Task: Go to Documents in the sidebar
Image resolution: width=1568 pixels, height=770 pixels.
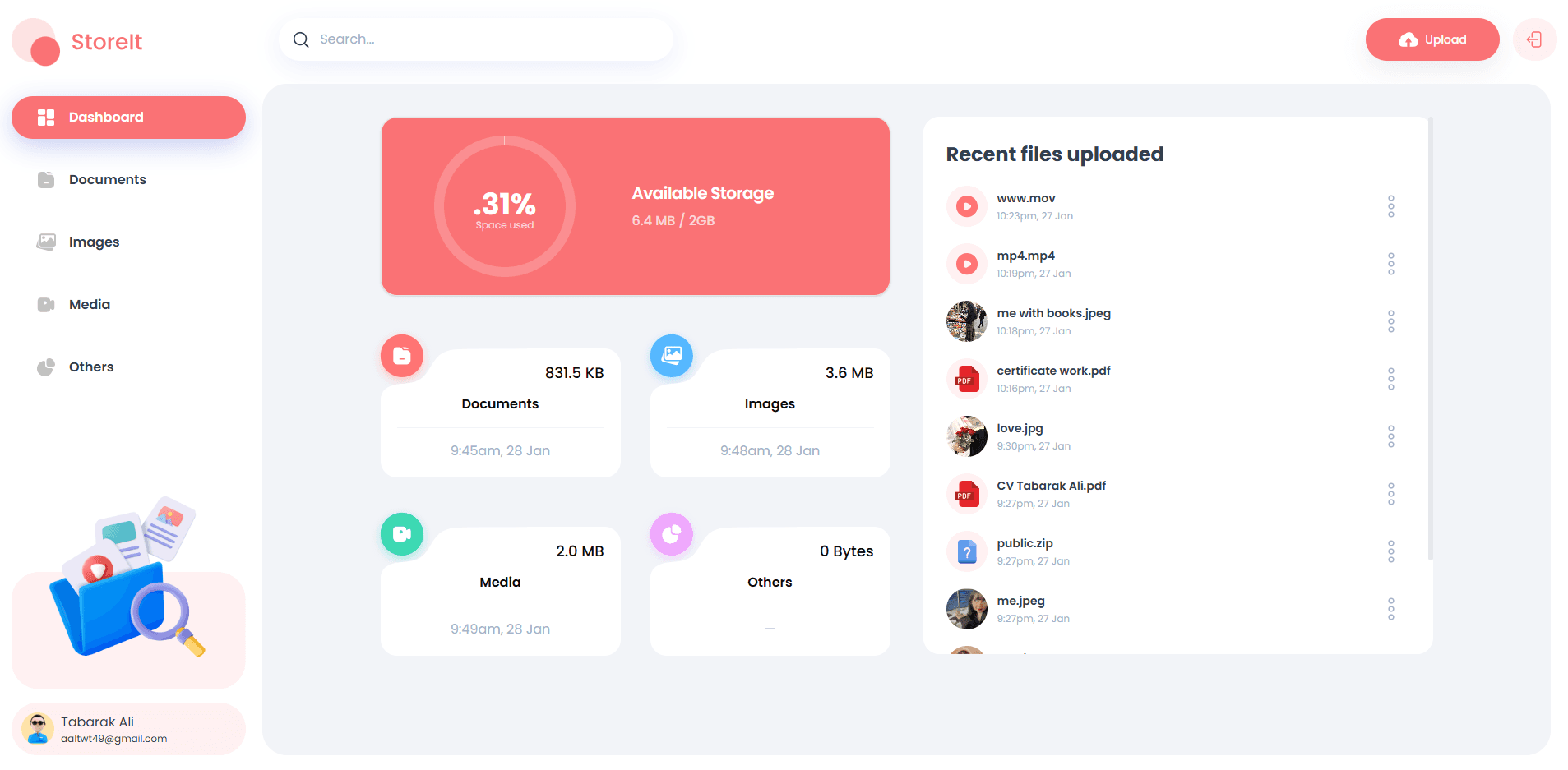Action: 128,179
